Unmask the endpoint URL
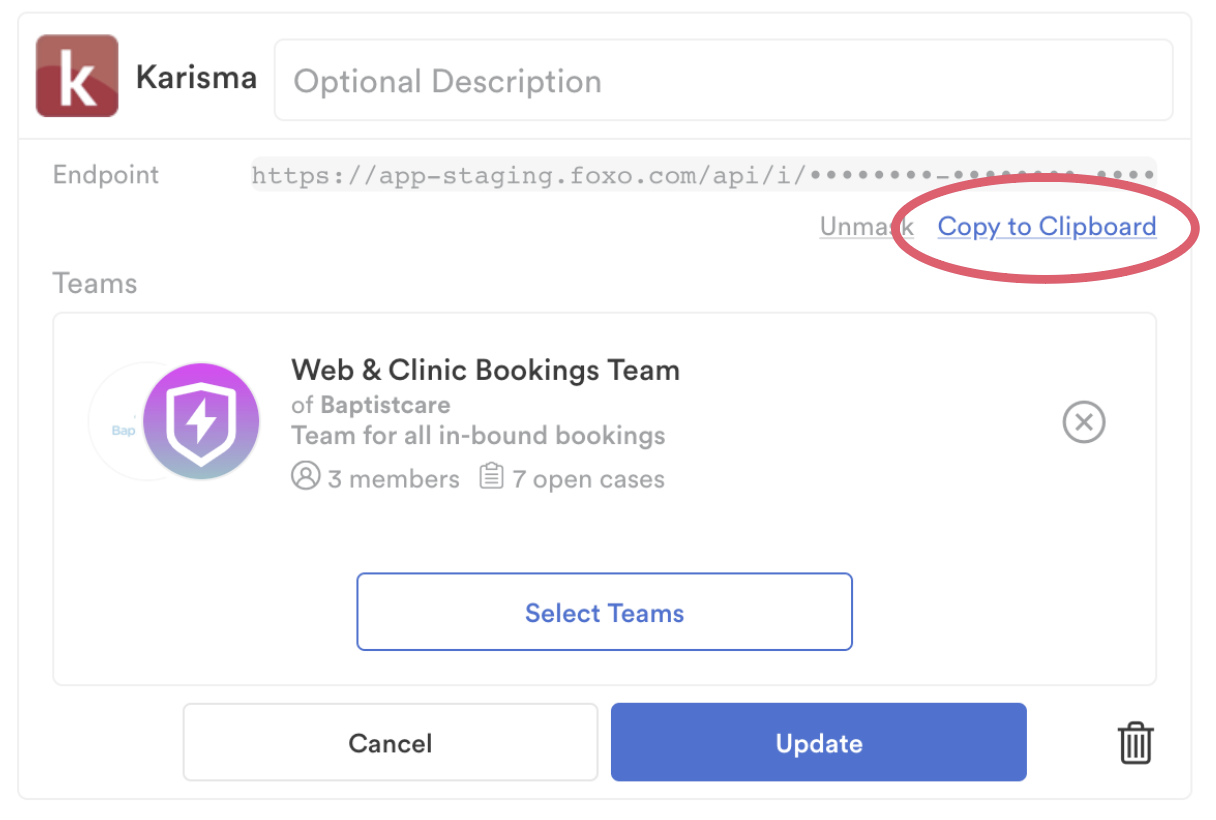 point(866,227)
